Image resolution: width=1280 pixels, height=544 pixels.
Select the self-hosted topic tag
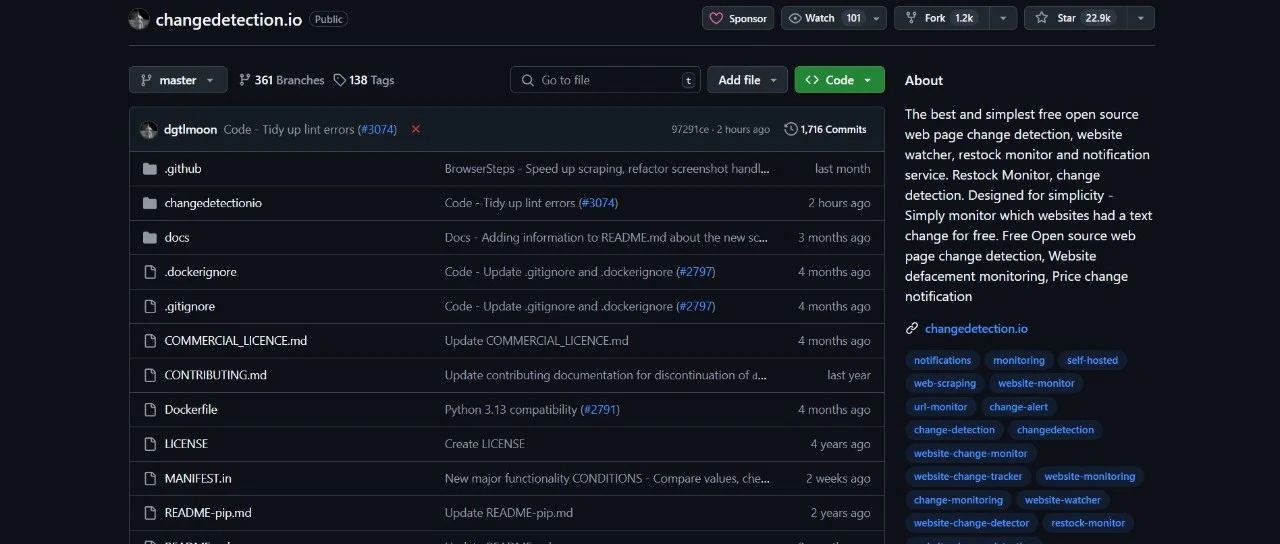(1092, 360)
